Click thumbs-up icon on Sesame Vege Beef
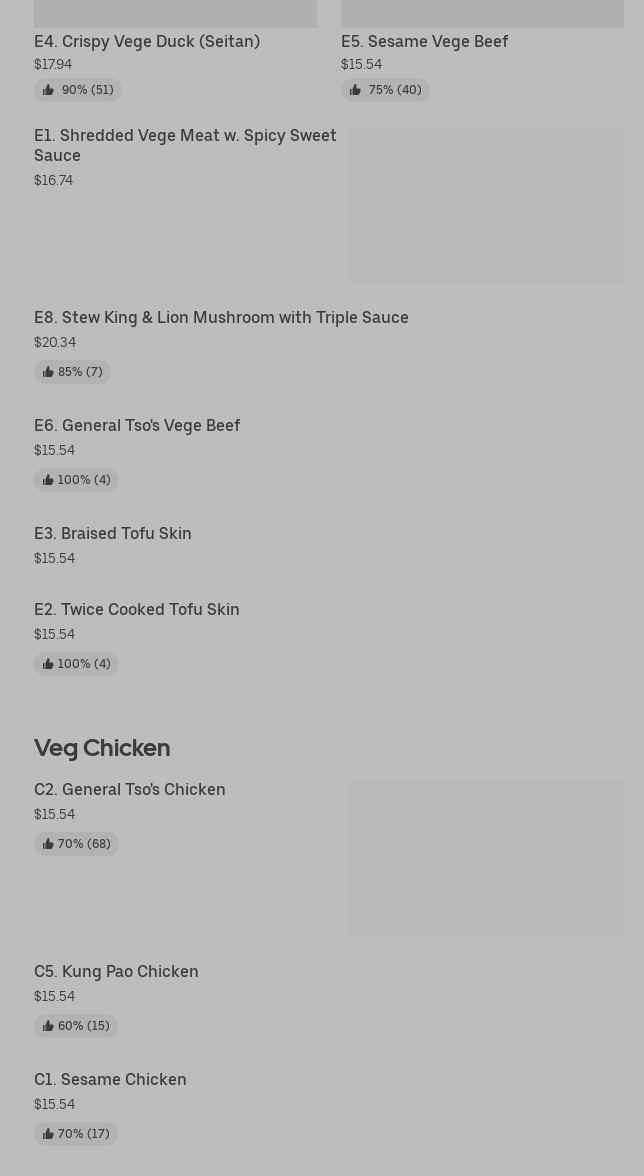This screenshot has height=1176, width=644. (355, 90)
